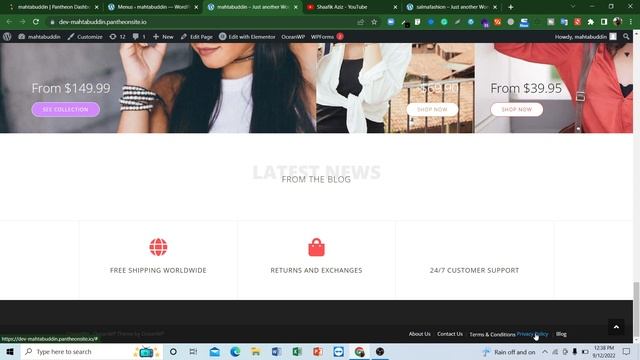The width and height of the screenshot is (640, 360).
Task: Click the shopping bag icon above Returns and Exchanges
Action: point(316,247)
